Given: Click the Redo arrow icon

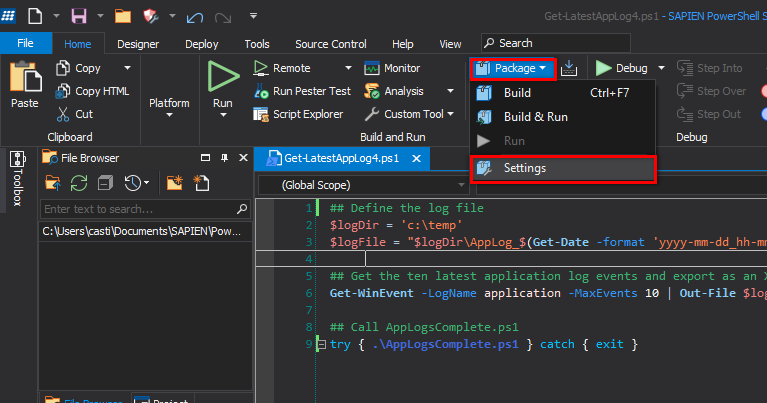Looking at the screenshot, I should [223, 18].
